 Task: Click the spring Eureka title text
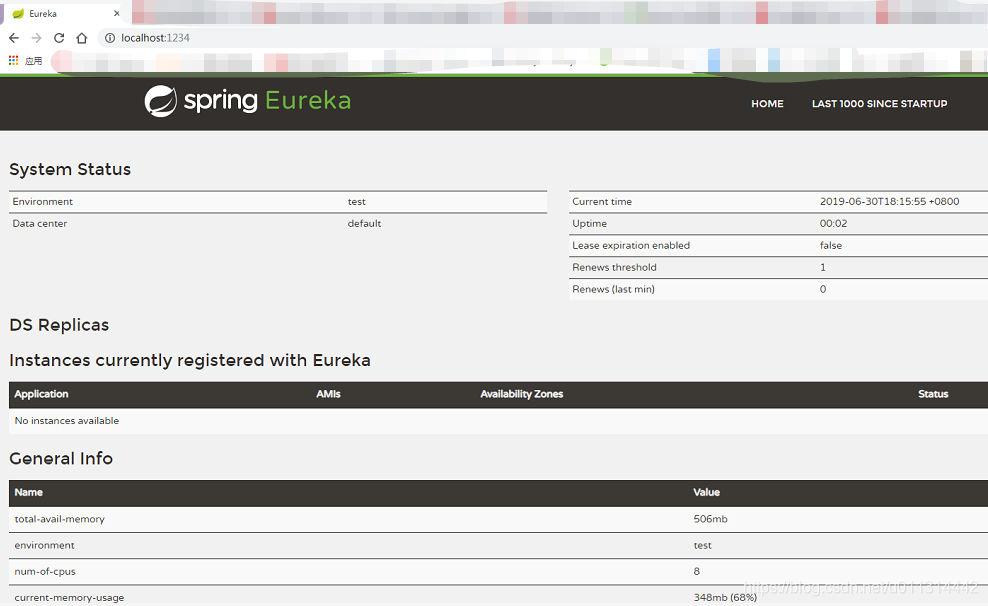point(267,101)
